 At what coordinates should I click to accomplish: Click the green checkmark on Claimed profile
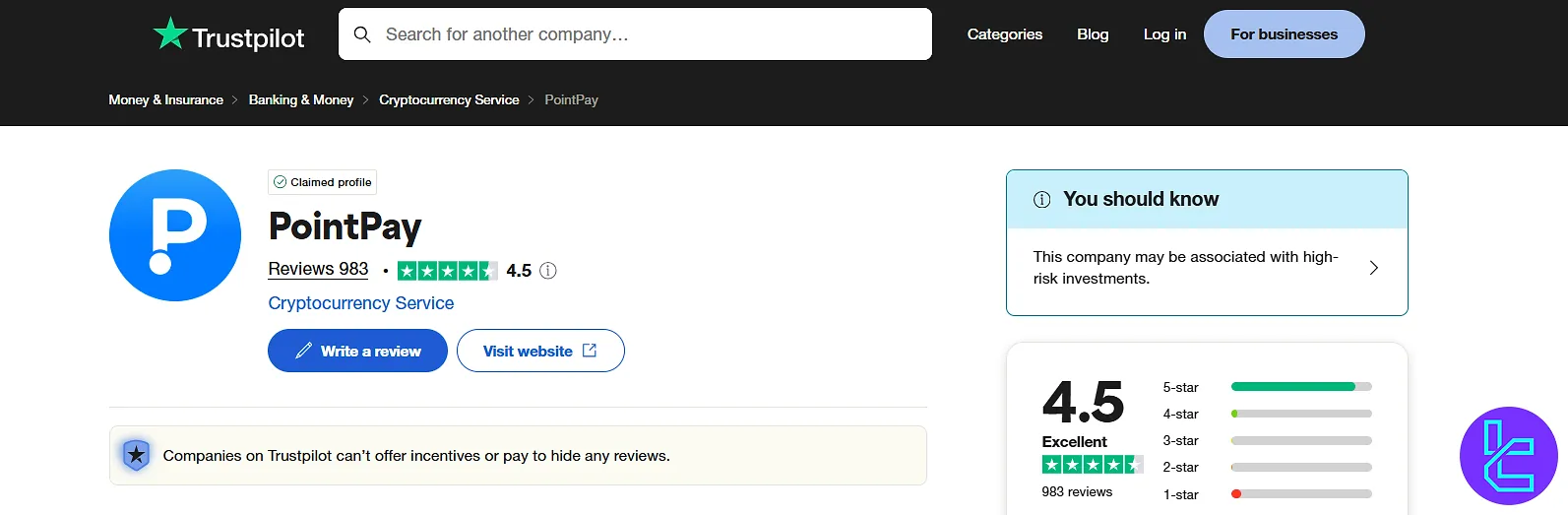[x=281, y=182]
